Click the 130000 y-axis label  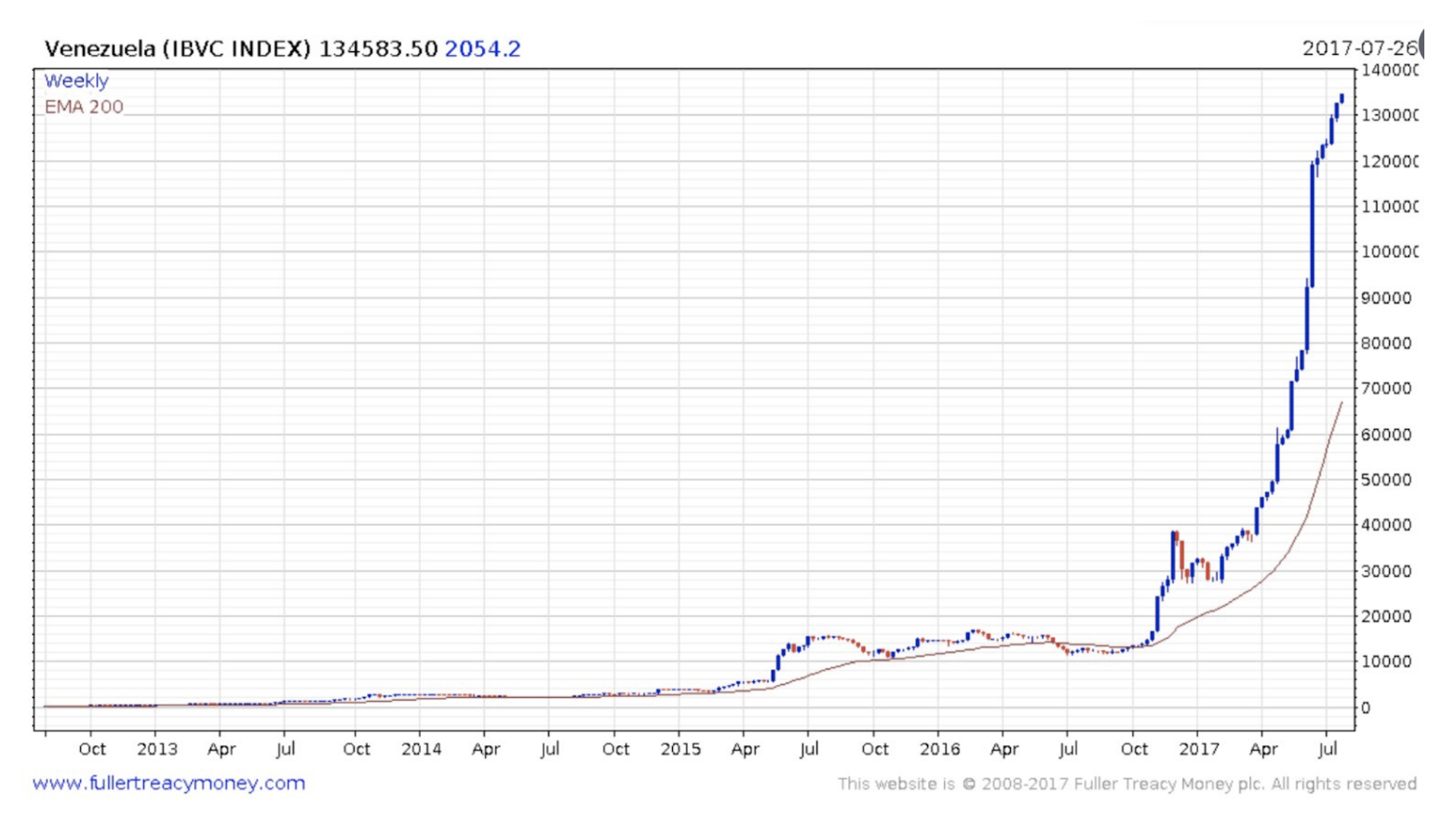1390,115
